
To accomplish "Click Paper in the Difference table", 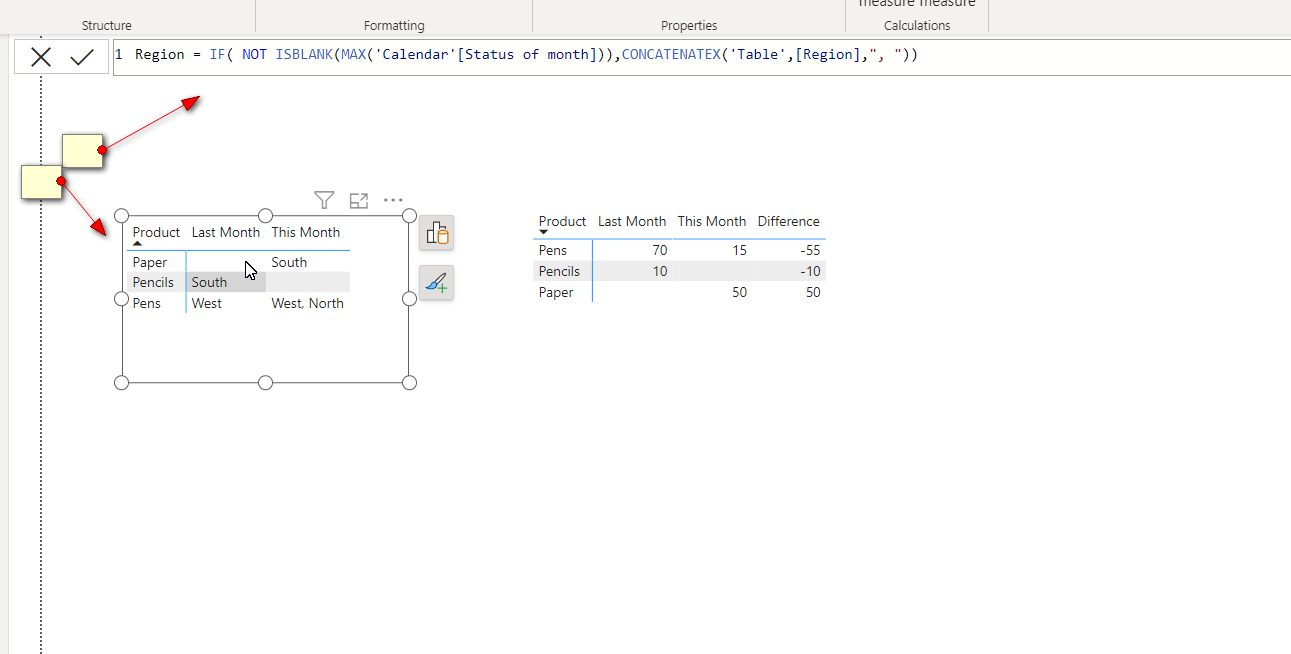I will pyautogui.click(x=556, y=292).
